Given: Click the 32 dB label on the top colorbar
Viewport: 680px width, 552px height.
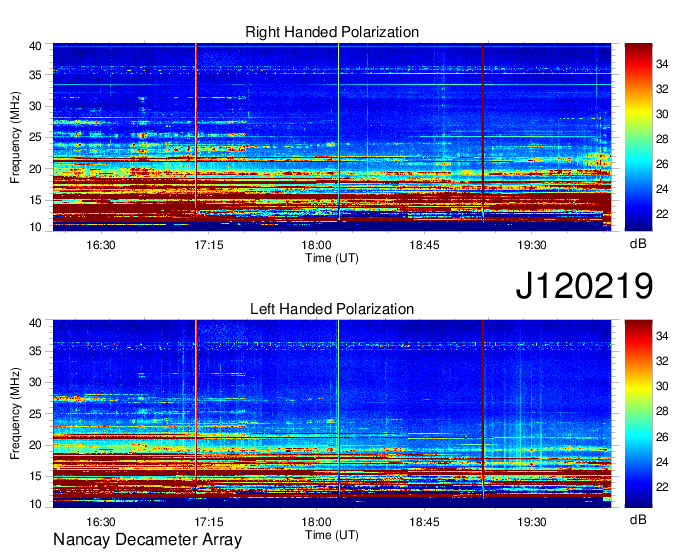Looking at the screenshot, I should [x=662, y=89].
